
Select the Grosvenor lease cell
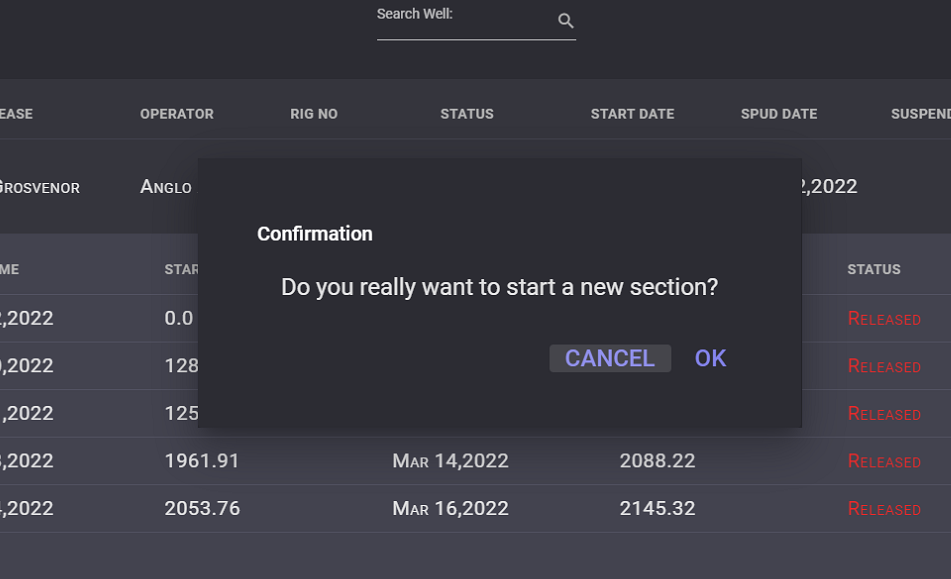coord(39,187)
